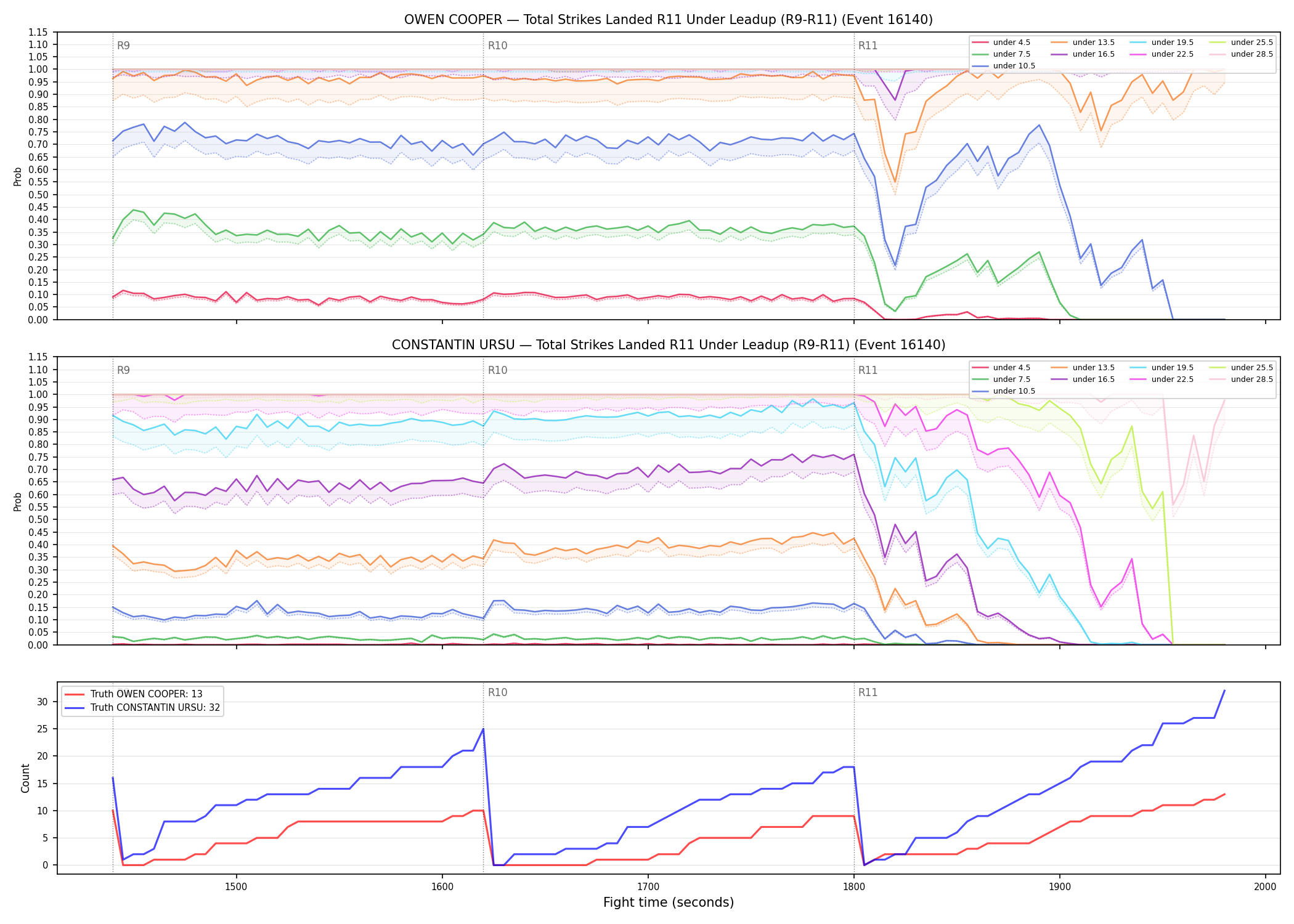Click the 0.50 y-tick of Owen Cooper chart

point(38,195)
